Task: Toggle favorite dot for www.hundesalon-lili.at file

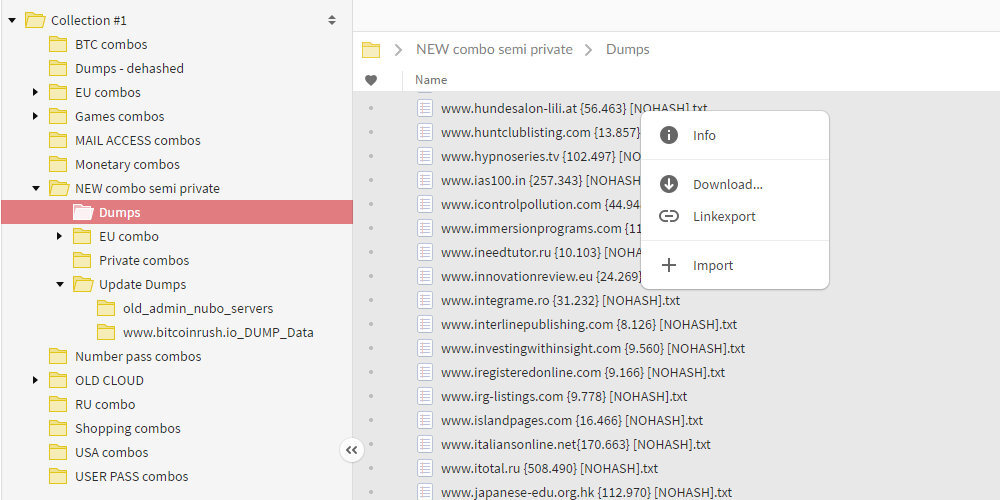Action: pyautogui.click(x=371, y=108)
